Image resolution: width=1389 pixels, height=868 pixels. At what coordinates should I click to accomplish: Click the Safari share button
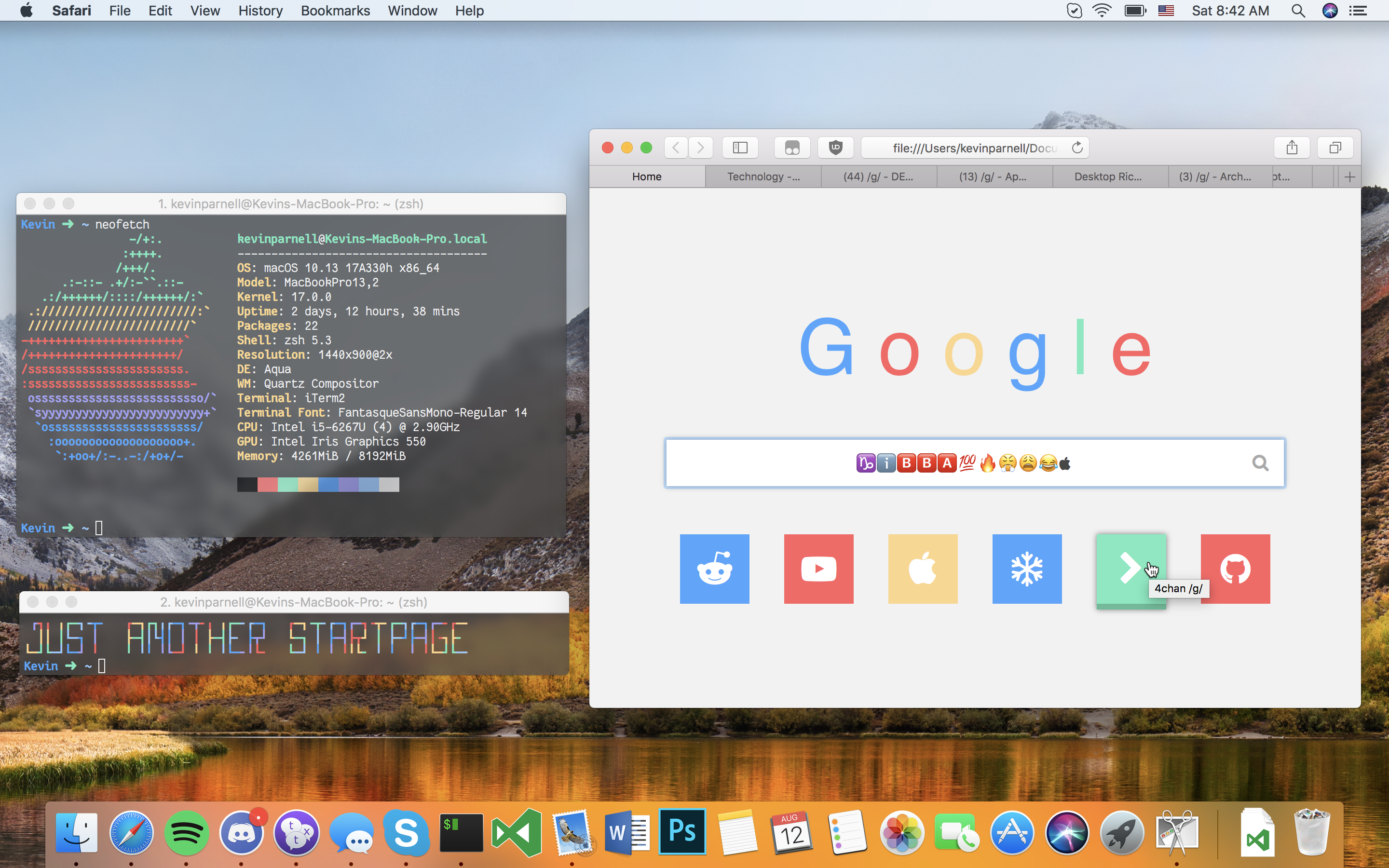click(1292, 148)
